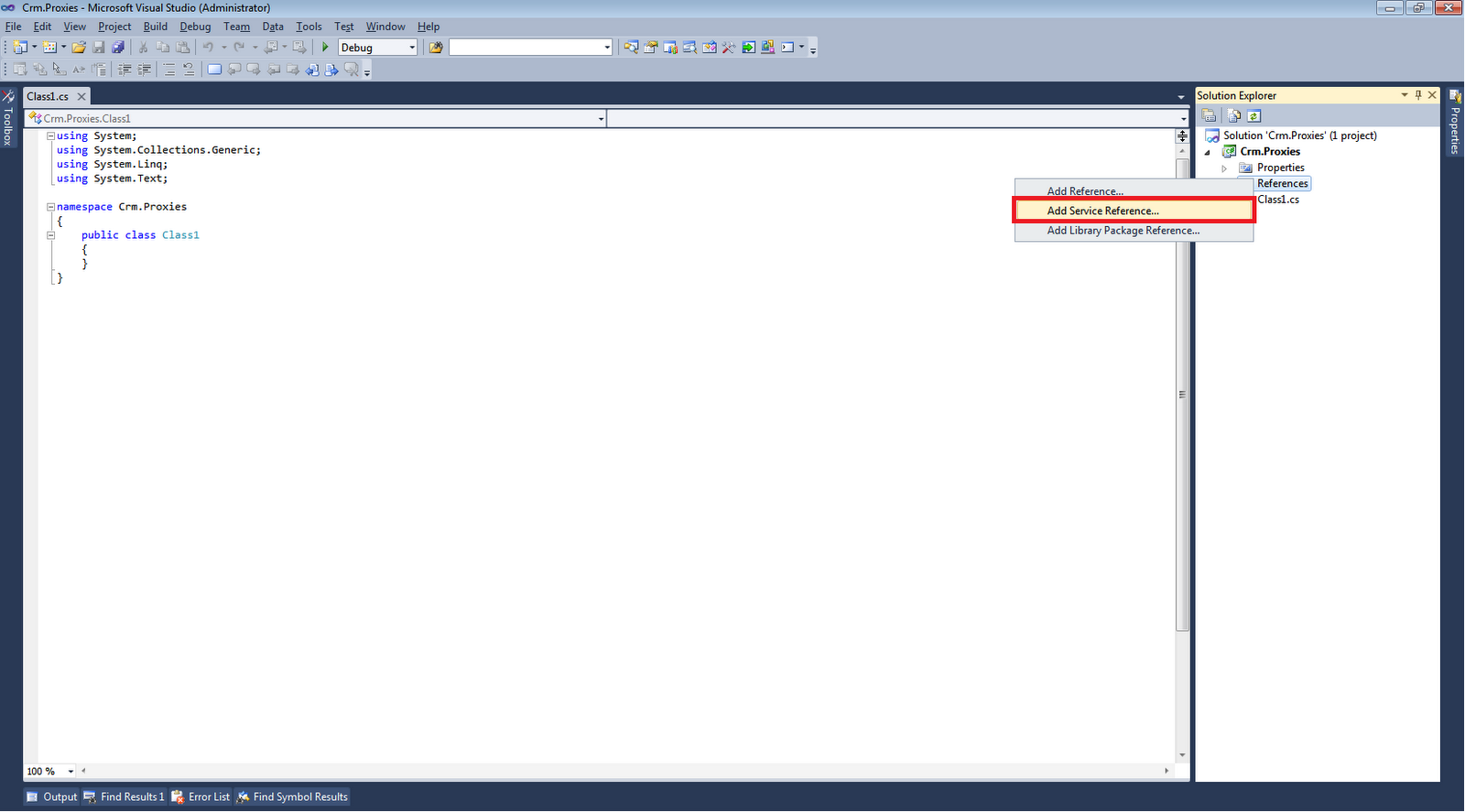Collapse the Crm.Proxies project node

pos(1208,152)
